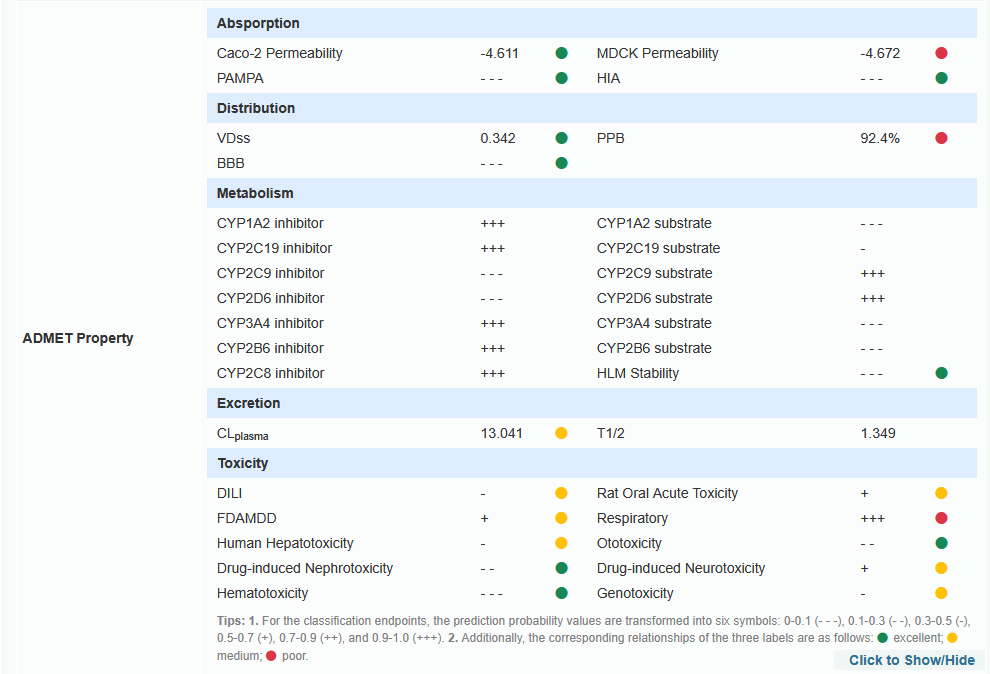The image size is (990, 674).
Task: Click the green dot beside Hematotoxicity
Action: point(561,593)
